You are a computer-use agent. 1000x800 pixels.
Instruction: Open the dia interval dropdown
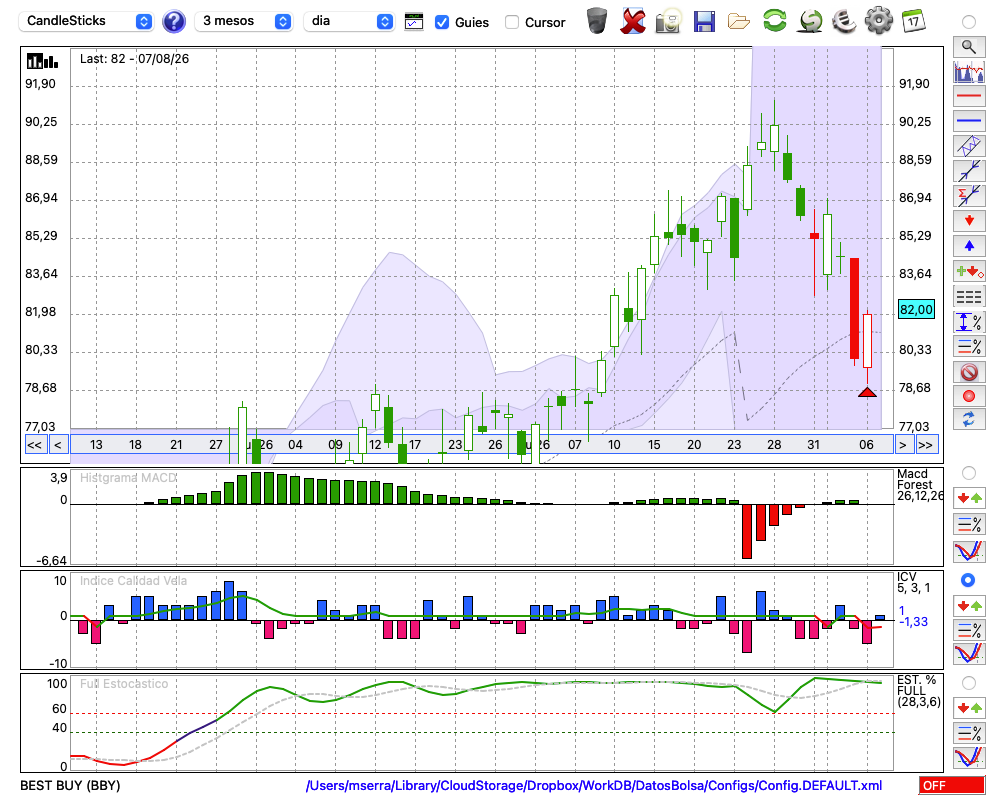pyautogui.click(x=348, y=21)
